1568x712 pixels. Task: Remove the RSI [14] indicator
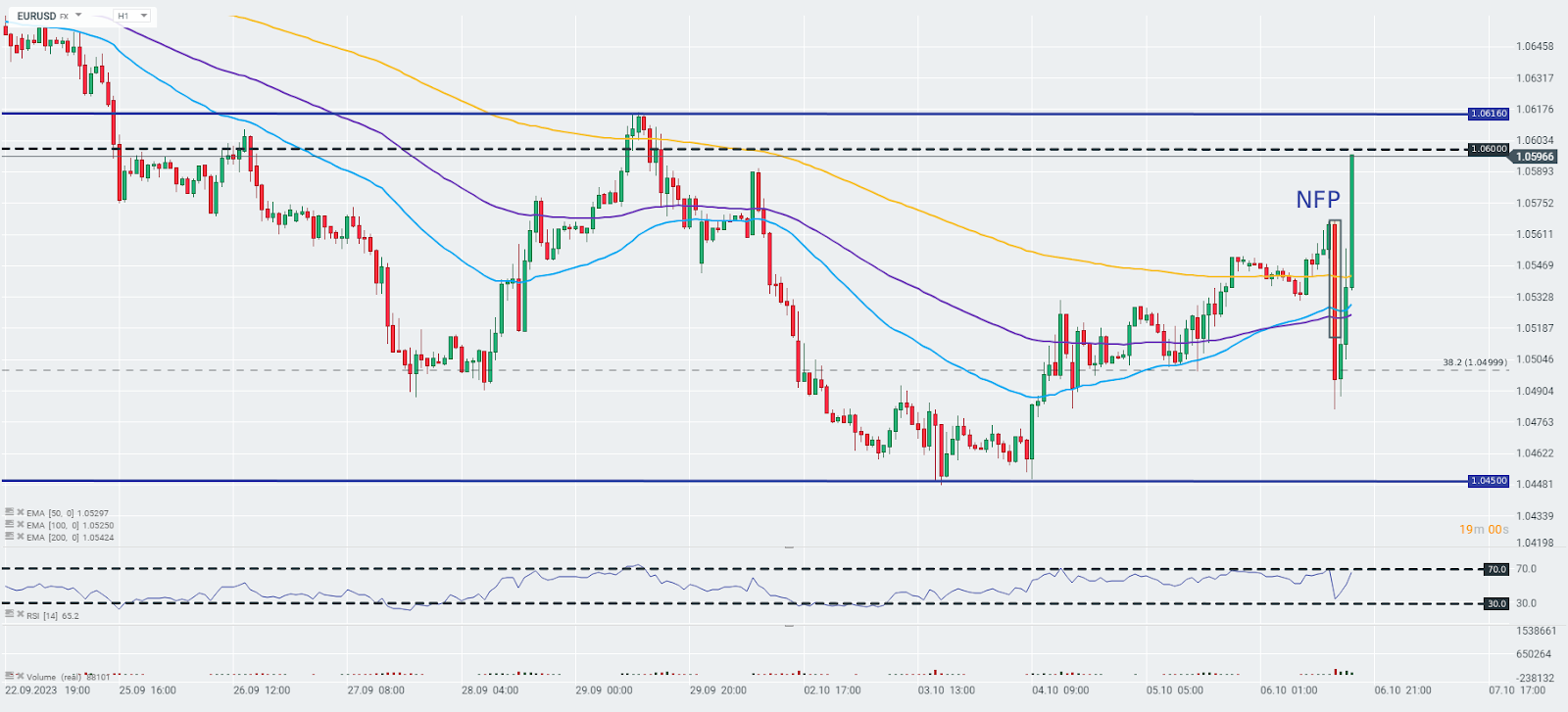click(20, 614)
